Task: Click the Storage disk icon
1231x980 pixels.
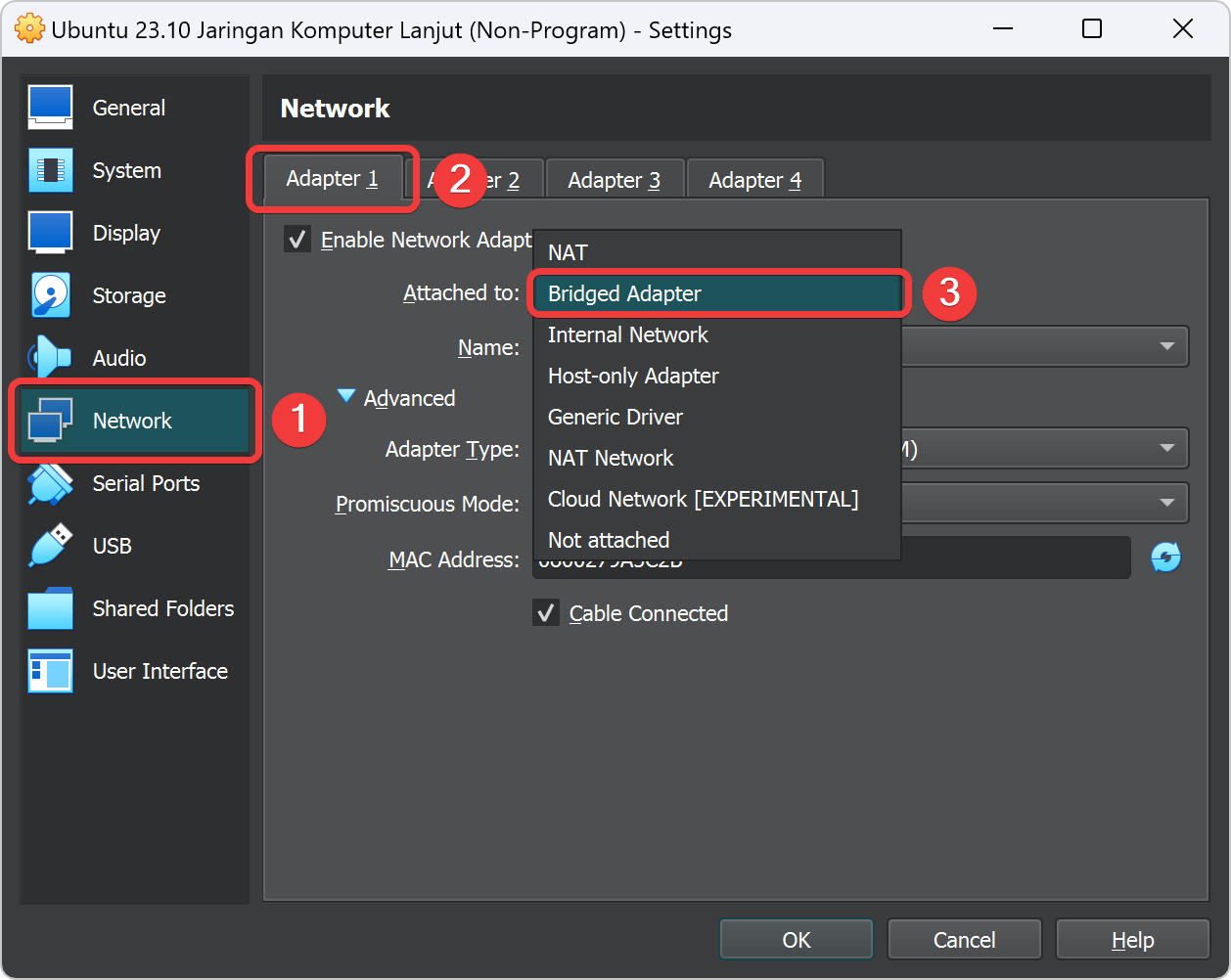Action: pos(50,295)
